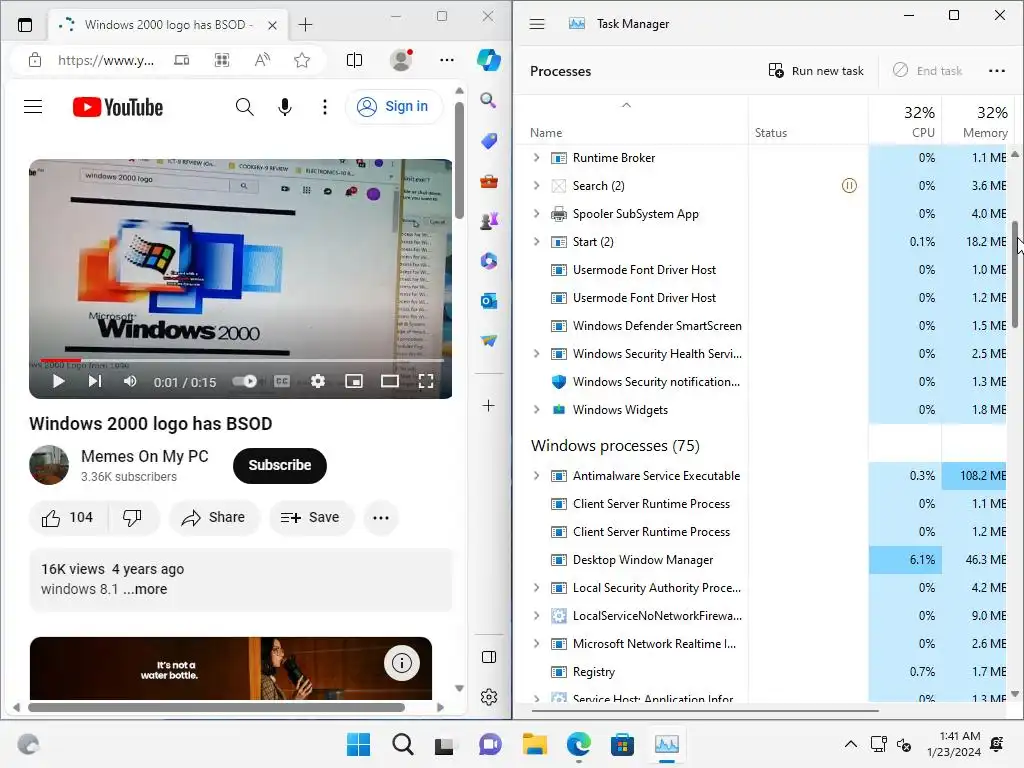
Task: Close the Windows 2000 logo tab
Action: click(x=272, y=25)
